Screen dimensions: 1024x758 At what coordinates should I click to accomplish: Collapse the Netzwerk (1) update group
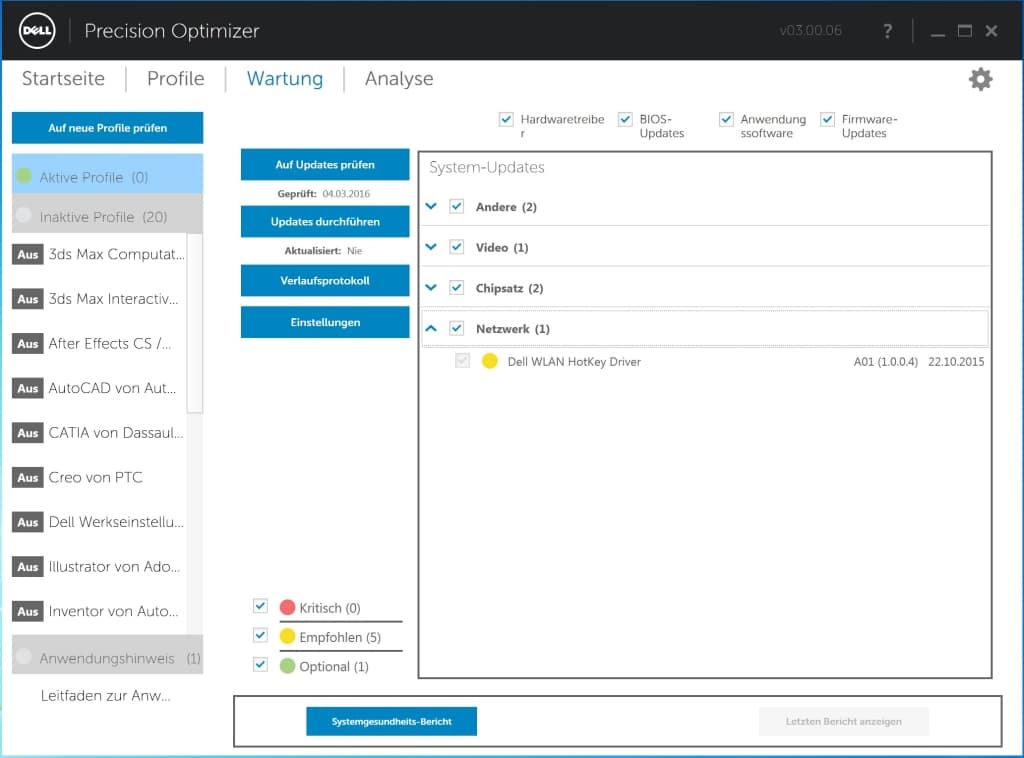(431, 328)
